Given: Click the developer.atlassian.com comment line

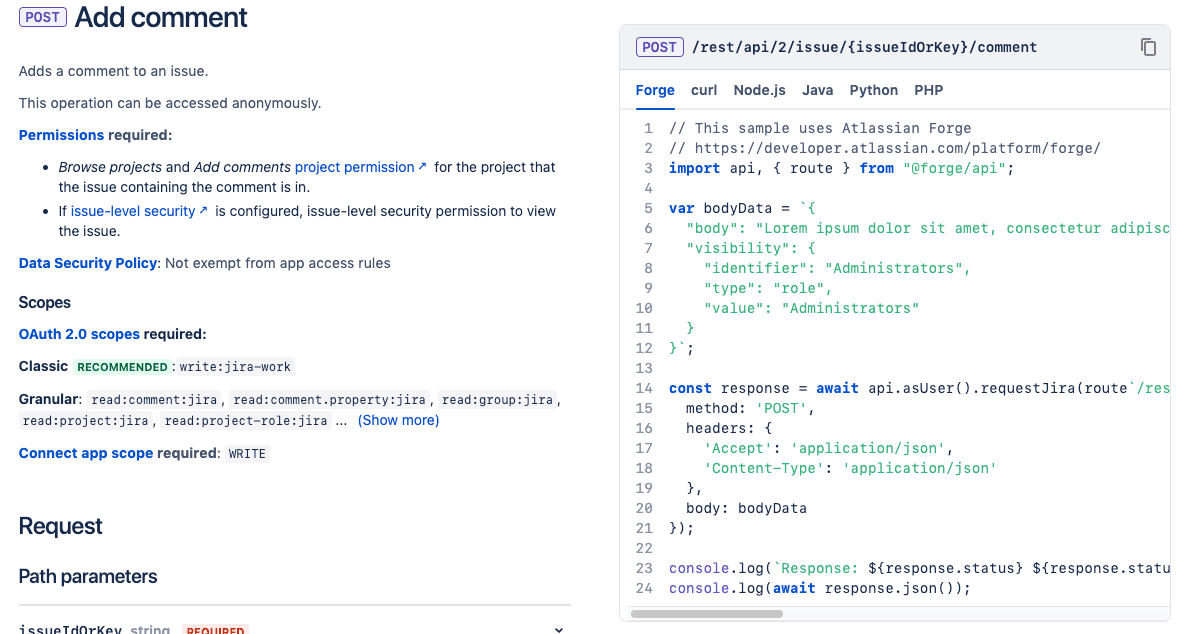Looking at the screenshot, I should (x=884, y=148).
